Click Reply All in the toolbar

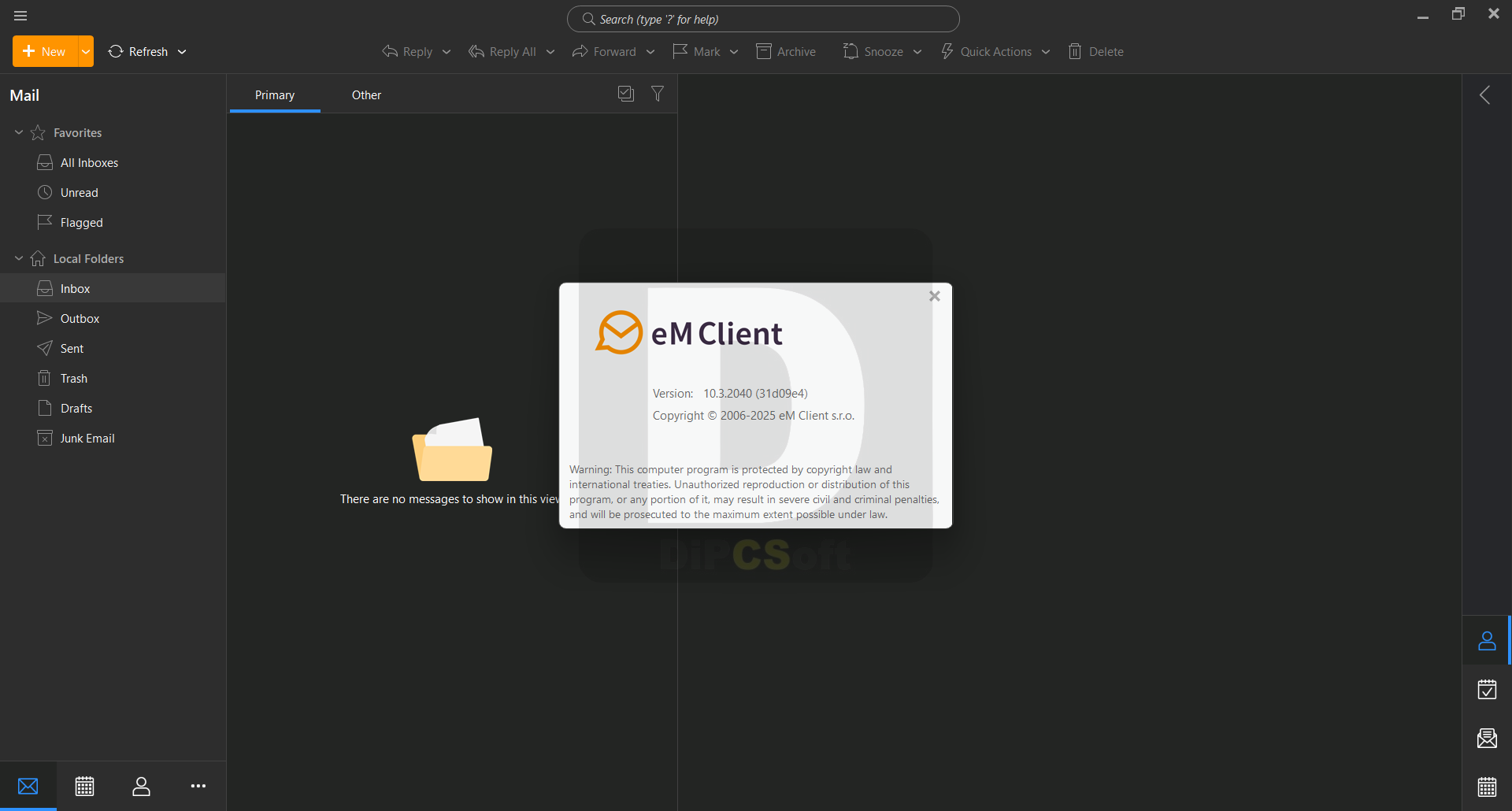tap(502, 51)
